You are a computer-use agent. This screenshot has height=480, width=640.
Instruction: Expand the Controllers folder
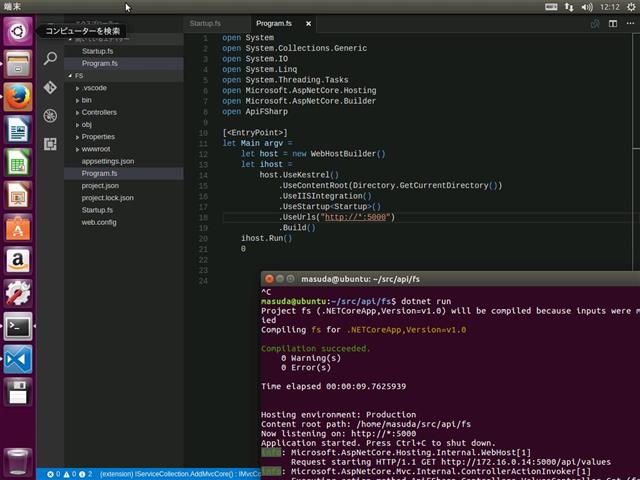click(99, 112)
